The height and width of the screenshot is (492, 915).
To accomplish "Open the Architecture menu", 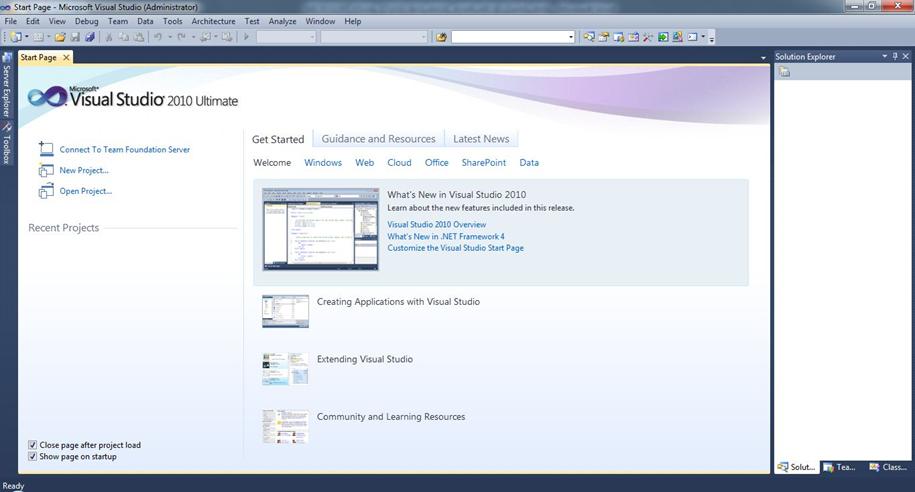I will 214,21.
